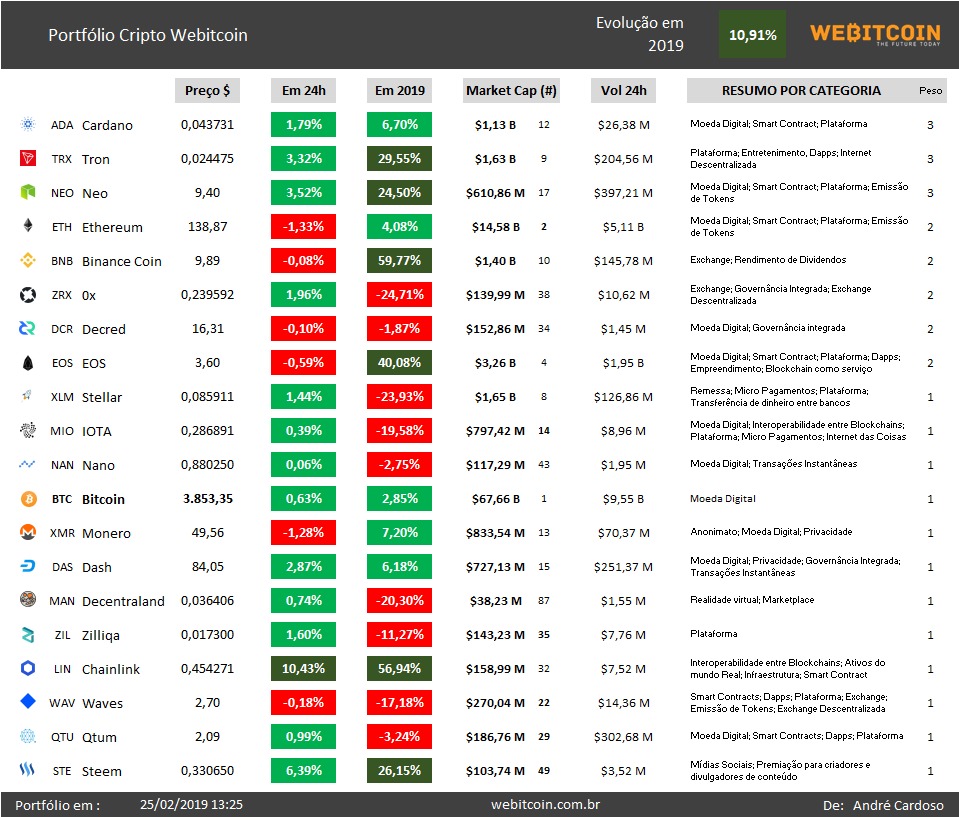Viewport: 959px width, 817px height.
Task: Click Qtum's volume $302,68 M
Action: (623, 737)
